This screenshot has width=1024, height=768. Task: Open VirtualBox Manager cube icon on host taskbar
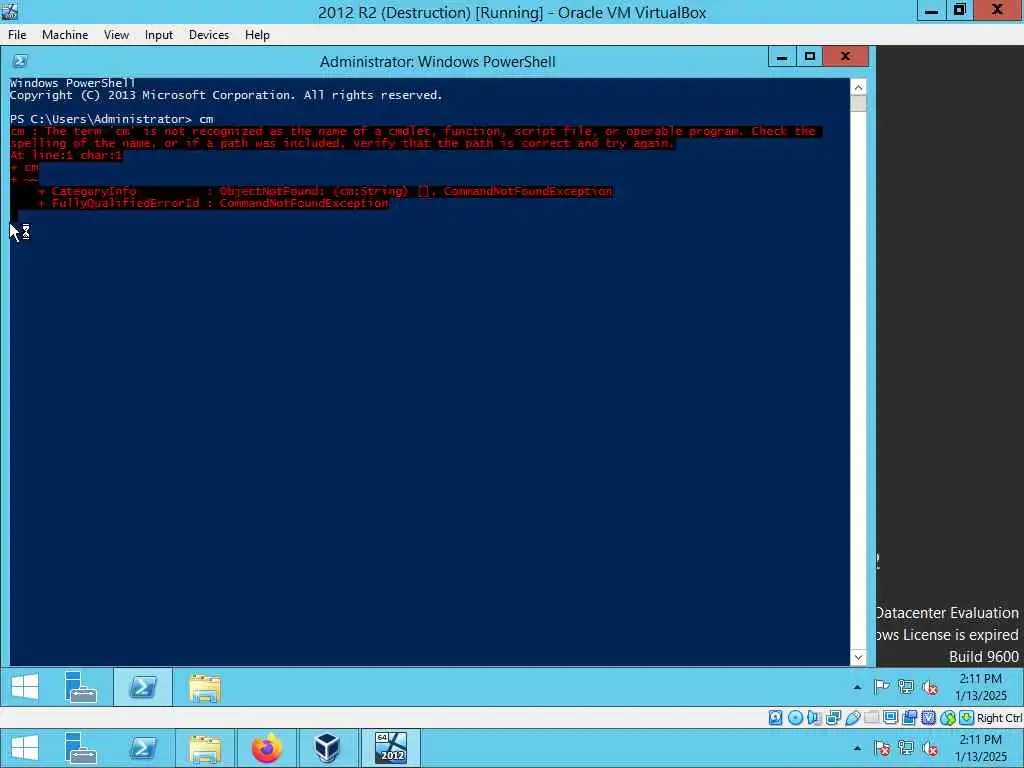(x=327, y=748)
